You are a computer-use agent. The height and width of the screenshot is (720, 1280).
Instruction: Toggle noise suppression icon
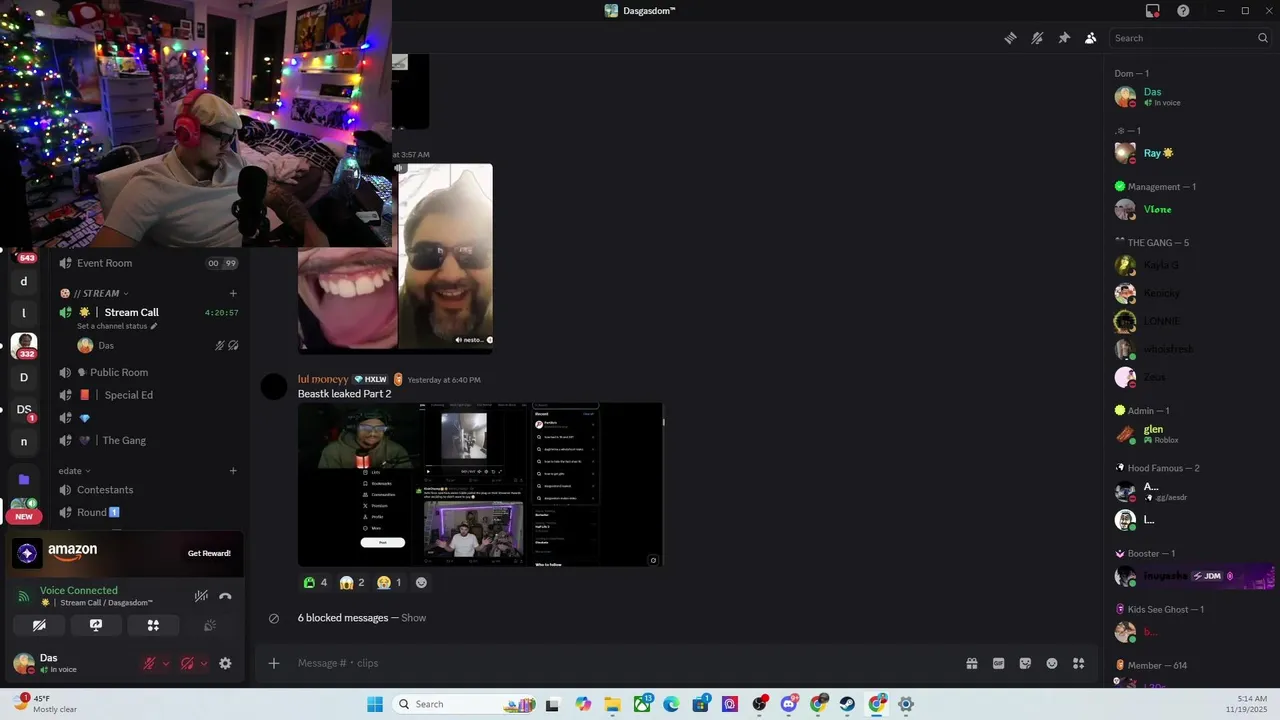[201, 596]
